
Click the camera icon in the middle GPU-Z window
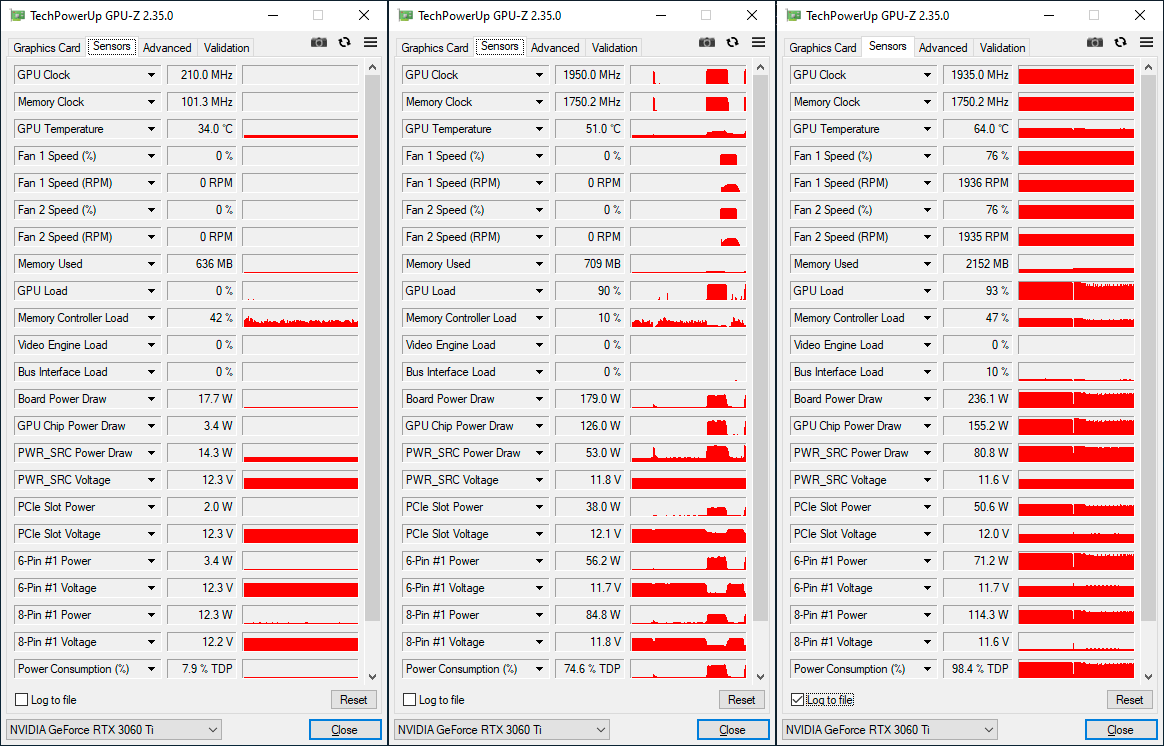pyautogui.click(x=707, y=42)
